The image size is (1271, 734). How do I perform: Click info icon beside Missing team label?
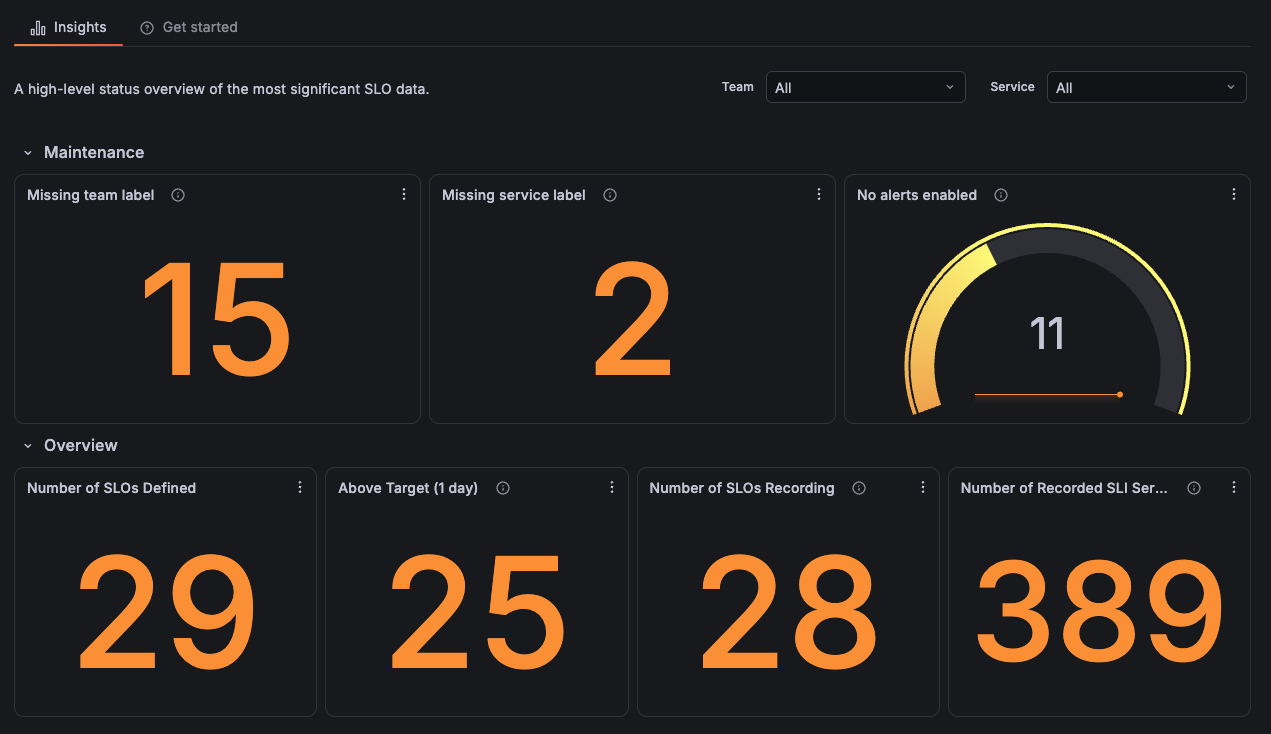tap(178, 195)
